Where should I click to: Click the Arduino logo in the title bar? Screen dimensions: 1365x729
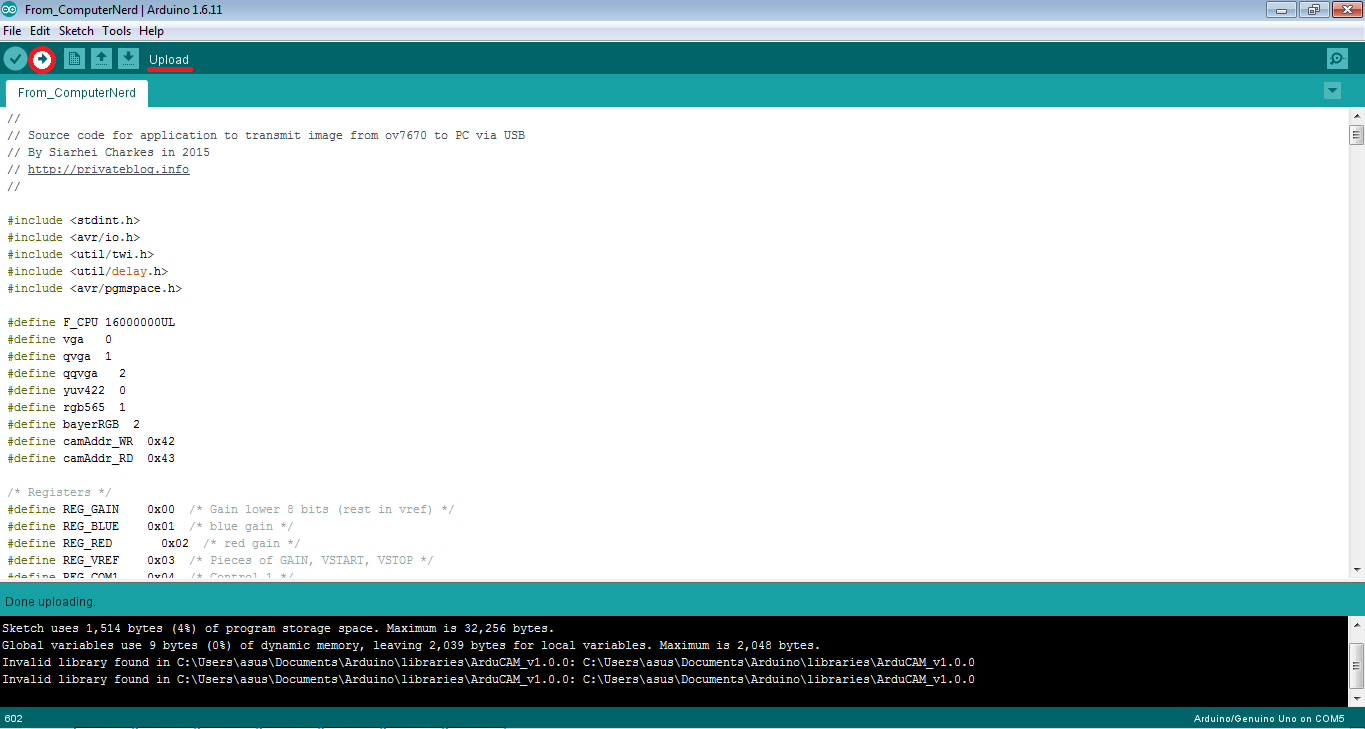10,9
